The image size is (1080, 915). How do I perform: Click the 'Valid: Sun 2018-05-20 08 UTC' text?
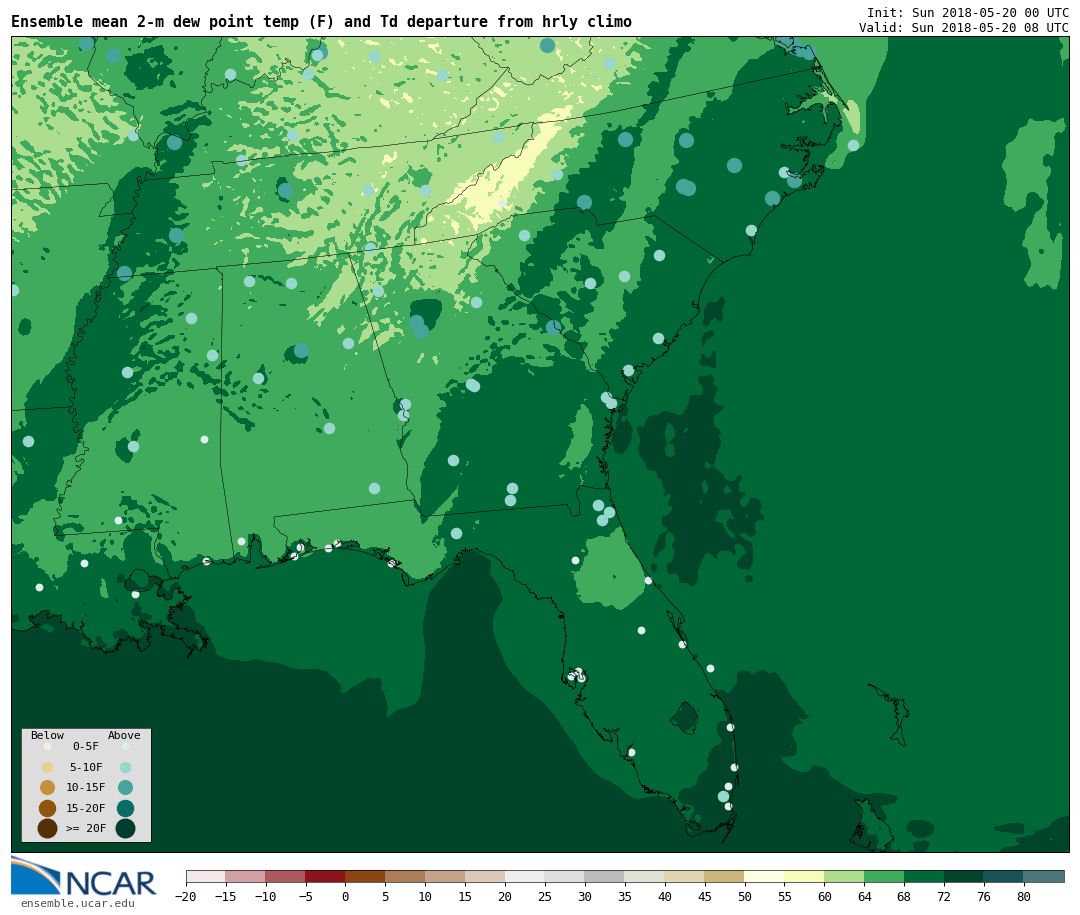click(964, 28)
